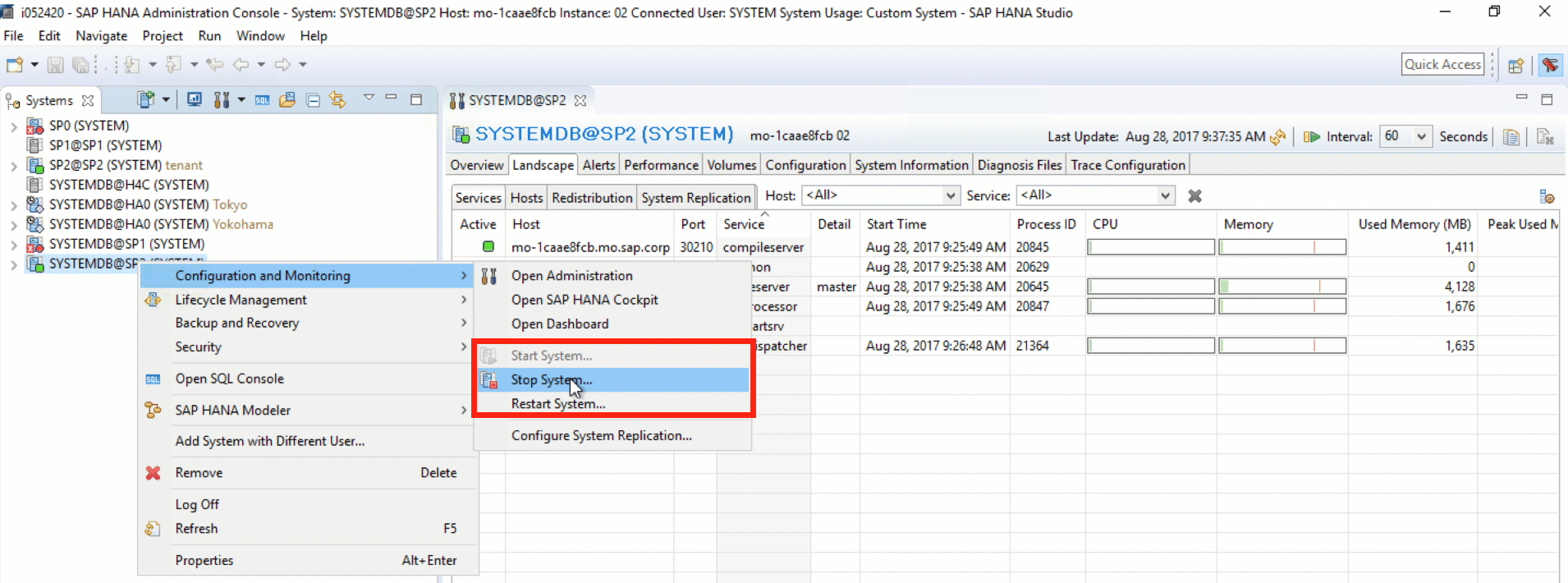The width and height of the screenshot is (1568, 583).
Task: Select Open Dashboard in the submenu
Action: click(612, 324)
